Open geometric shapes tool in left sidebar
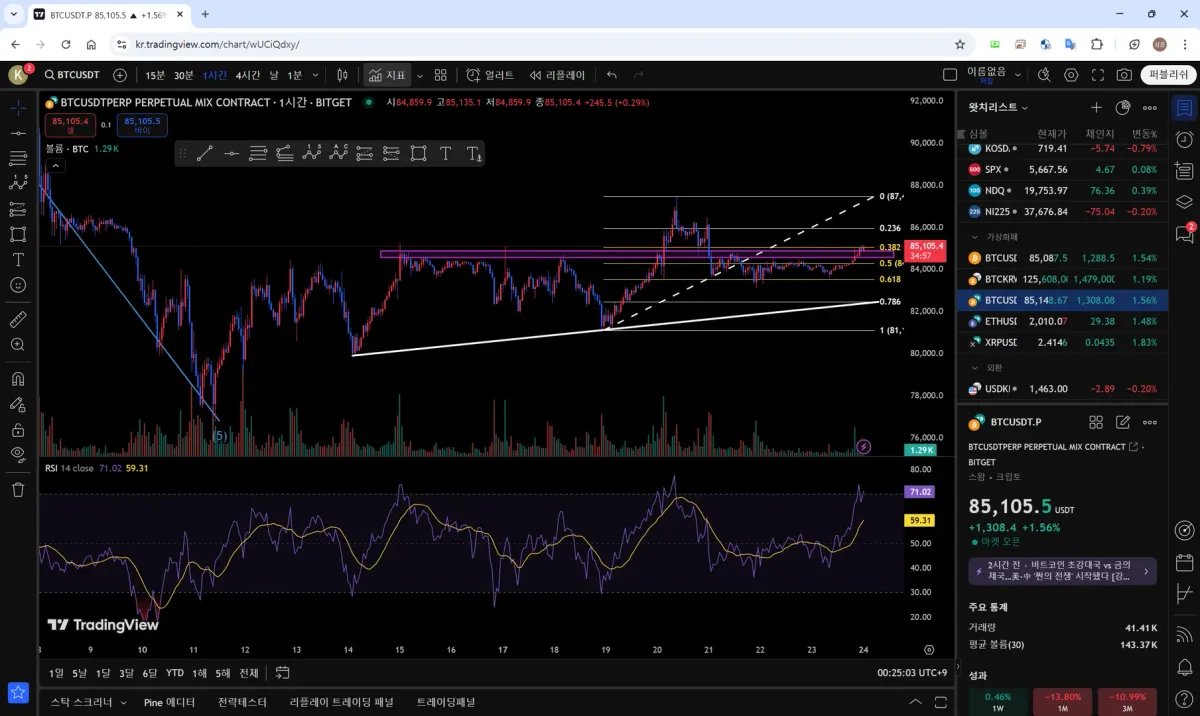 [x=18, y=234]
